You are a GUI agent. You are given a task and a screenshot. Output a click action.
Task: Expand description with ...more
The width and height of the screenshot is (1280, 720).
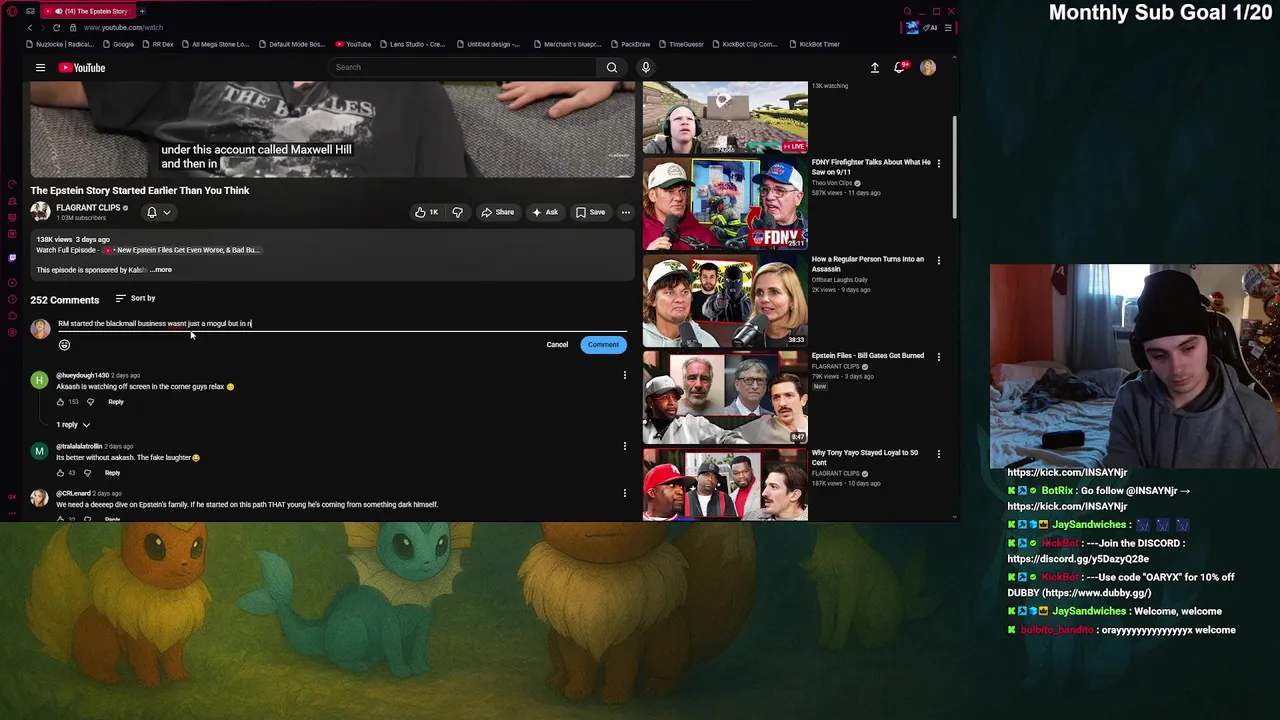tap(160, 270)
